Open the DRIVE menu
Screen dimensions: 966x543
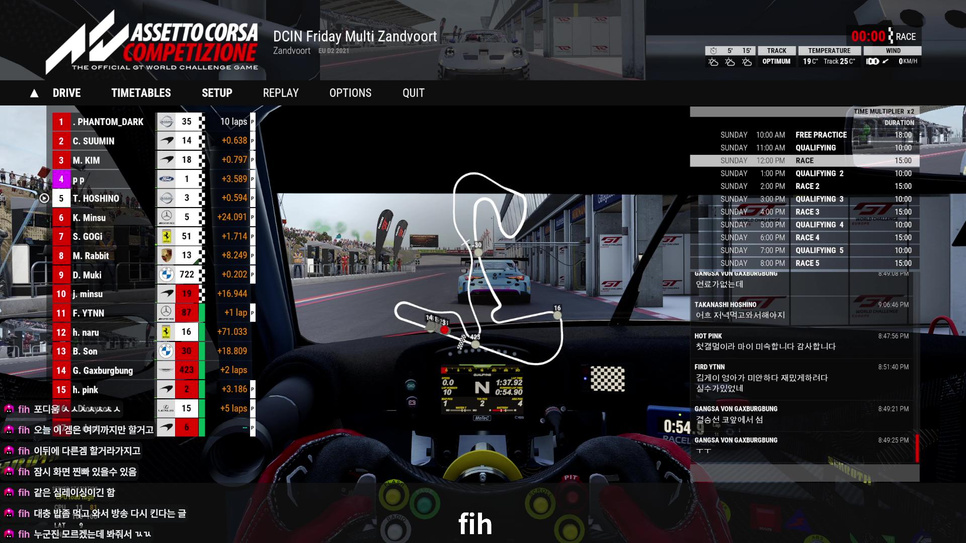[x=67, y=93]
